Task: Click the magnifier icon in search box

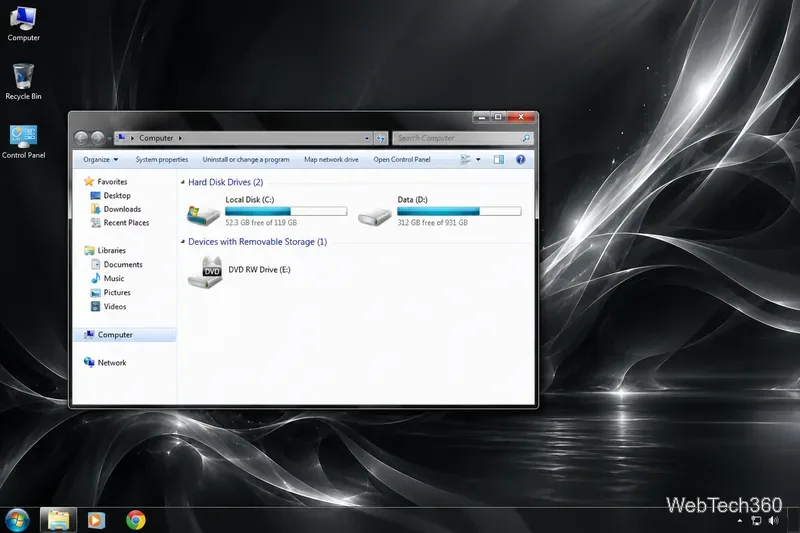Action: point(526,138)
